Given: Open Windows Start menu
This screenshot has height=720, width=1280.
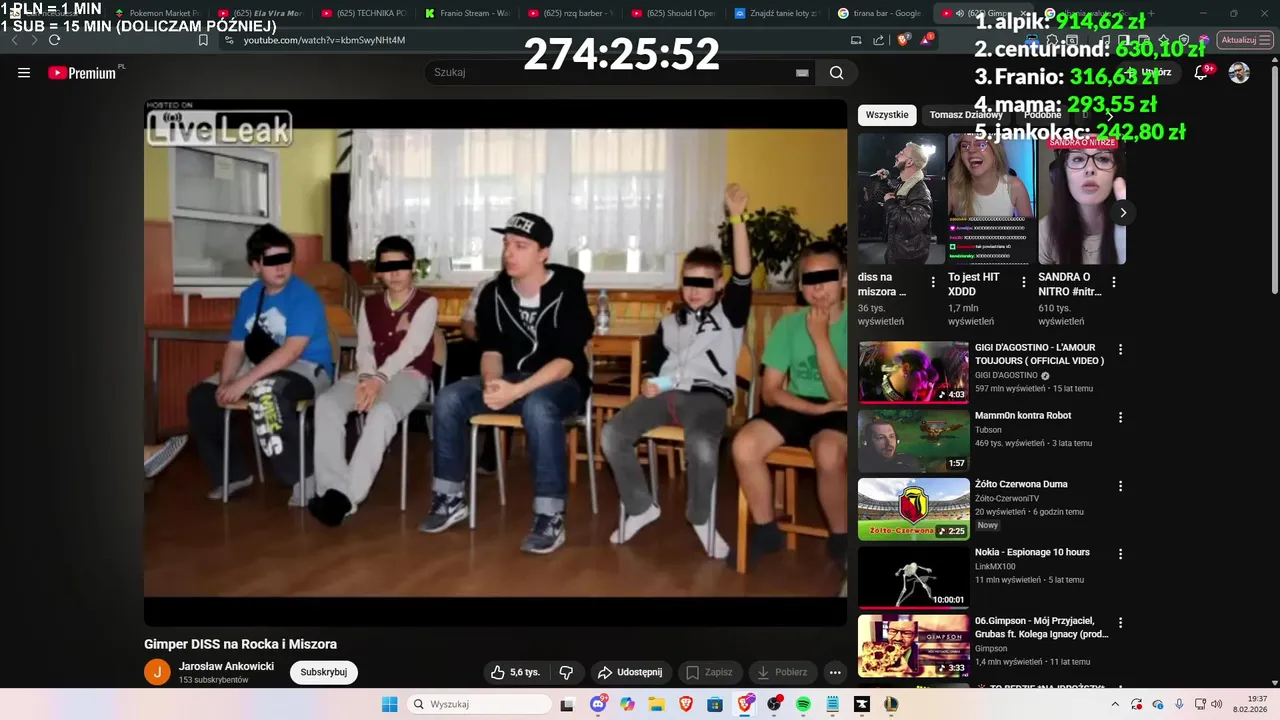Looking at the screenshot, I should pyautogui.click(x=389, y=704).
